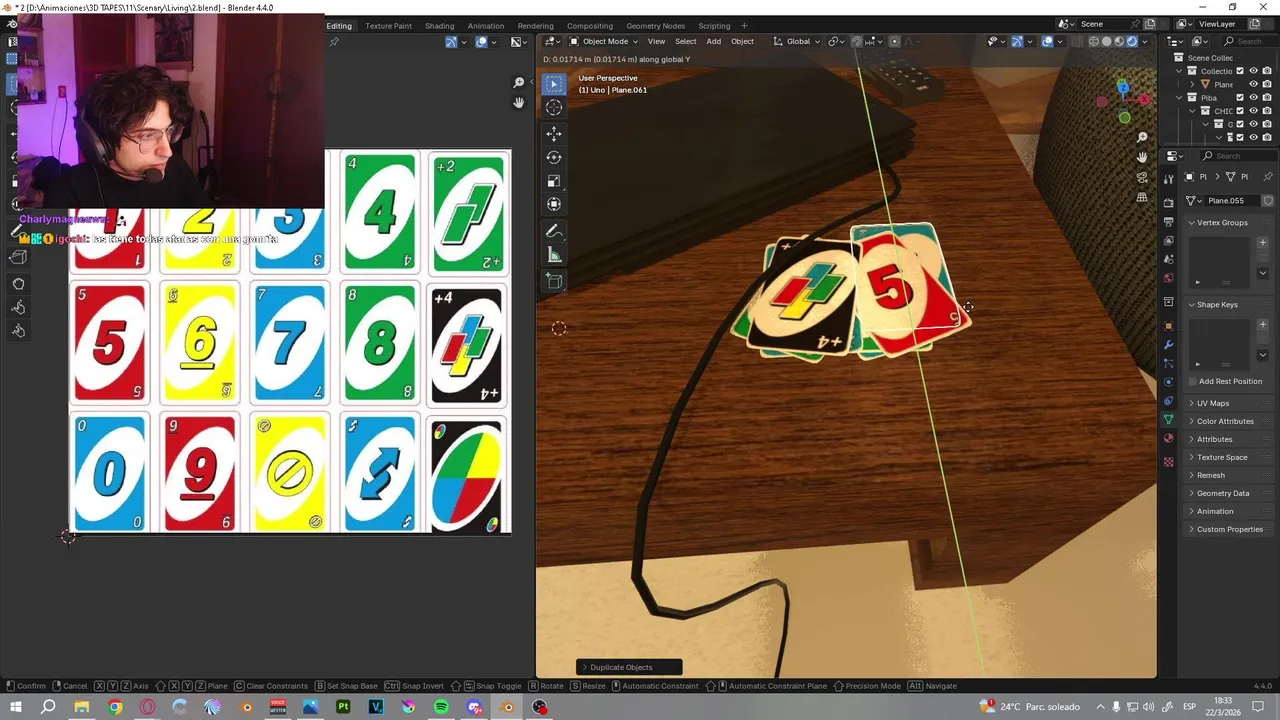Viewport: 1280px width, 720px height.
Task: Open the Geometry Nodes workspace tab
Action: pos(655,26)
